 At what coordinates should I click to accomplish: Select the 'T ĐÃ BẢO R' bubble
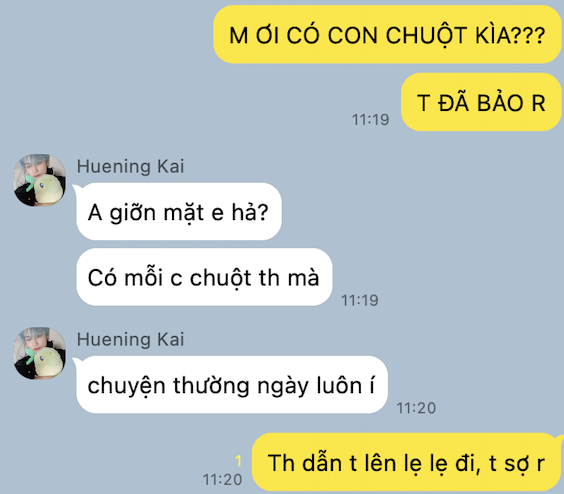[481, 102]
